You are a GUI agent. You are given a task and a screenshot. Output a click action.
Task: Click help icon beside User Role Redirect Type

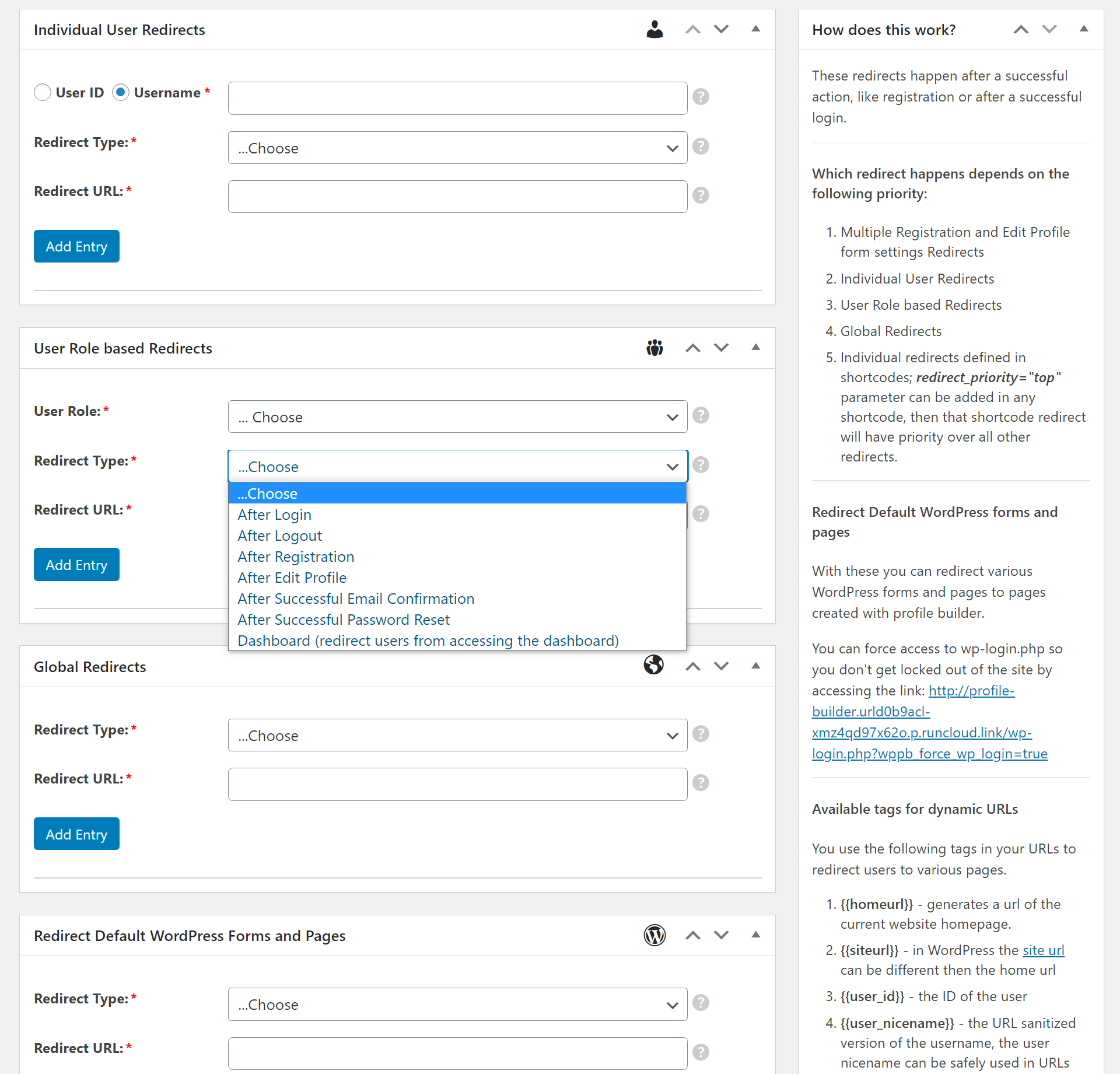(701, 464)
